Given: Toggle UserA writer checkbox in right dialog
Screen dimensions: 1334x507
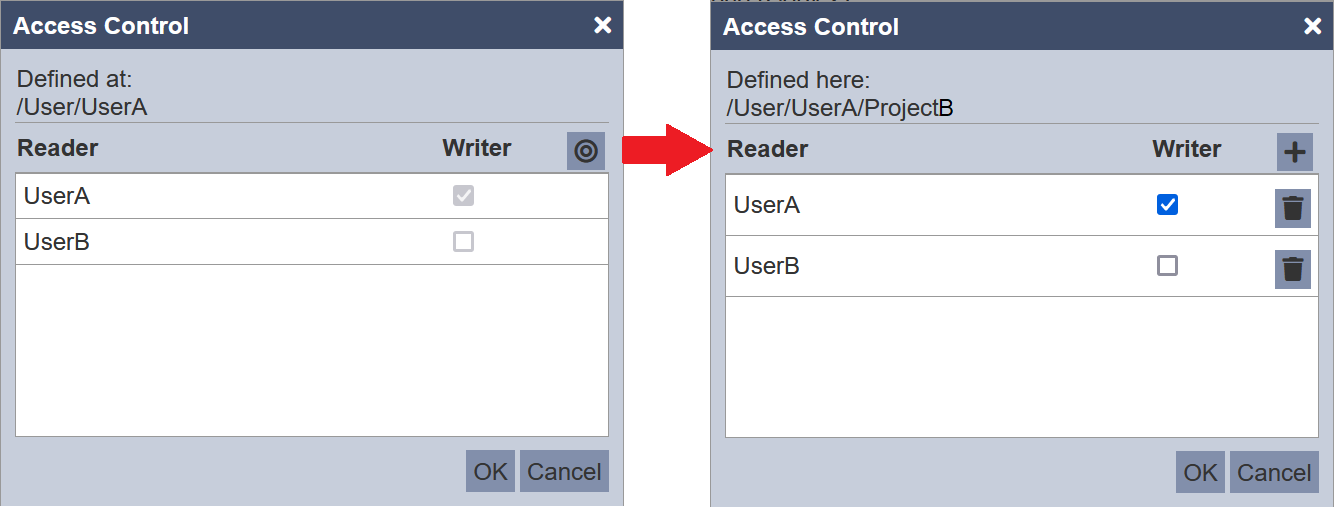Looking at the screenshot, I should 1167,204.
